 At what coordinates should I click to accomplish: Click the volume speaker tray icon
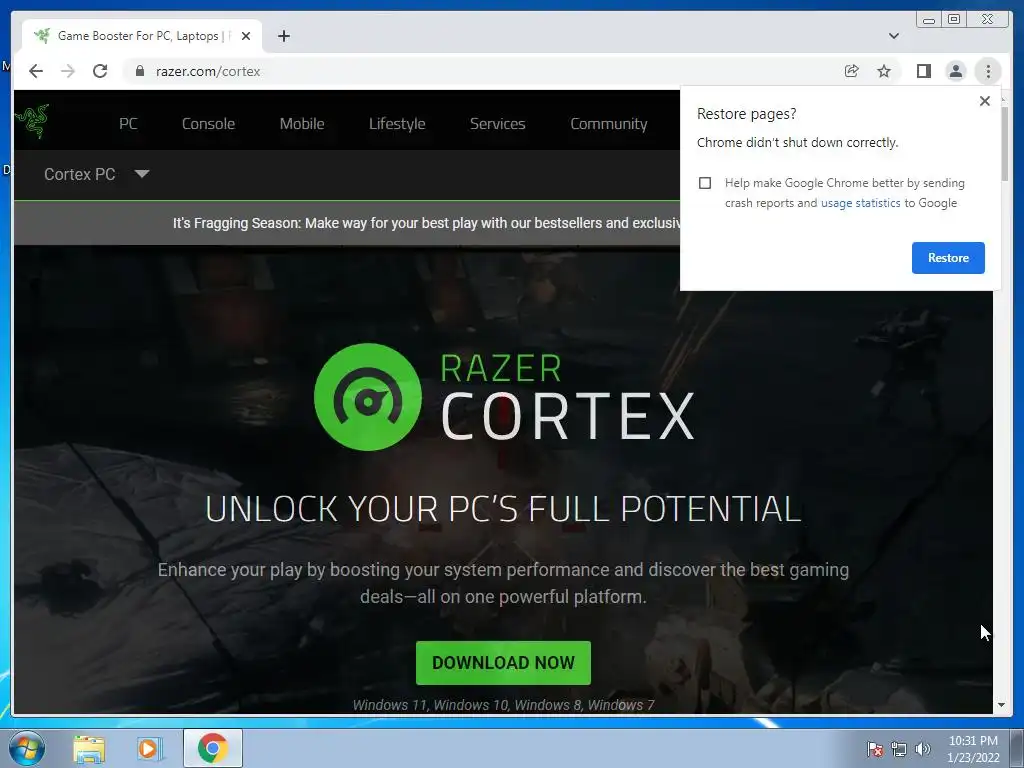(923, 749)
